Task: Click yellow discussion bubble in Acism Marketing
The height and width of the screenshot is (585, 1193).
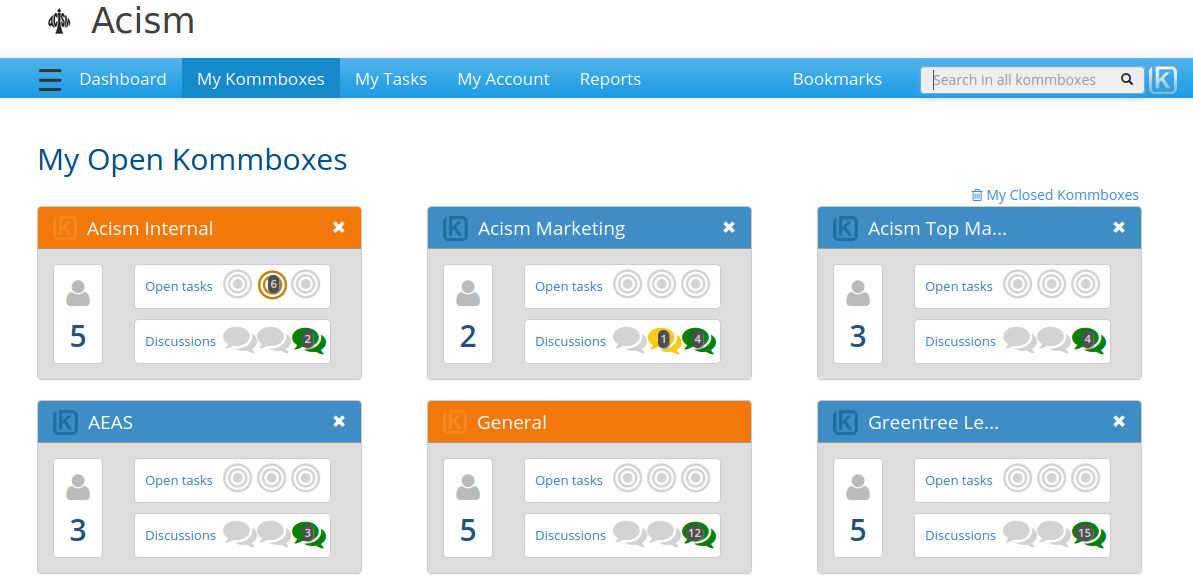Action: click(x=663, y=340)
